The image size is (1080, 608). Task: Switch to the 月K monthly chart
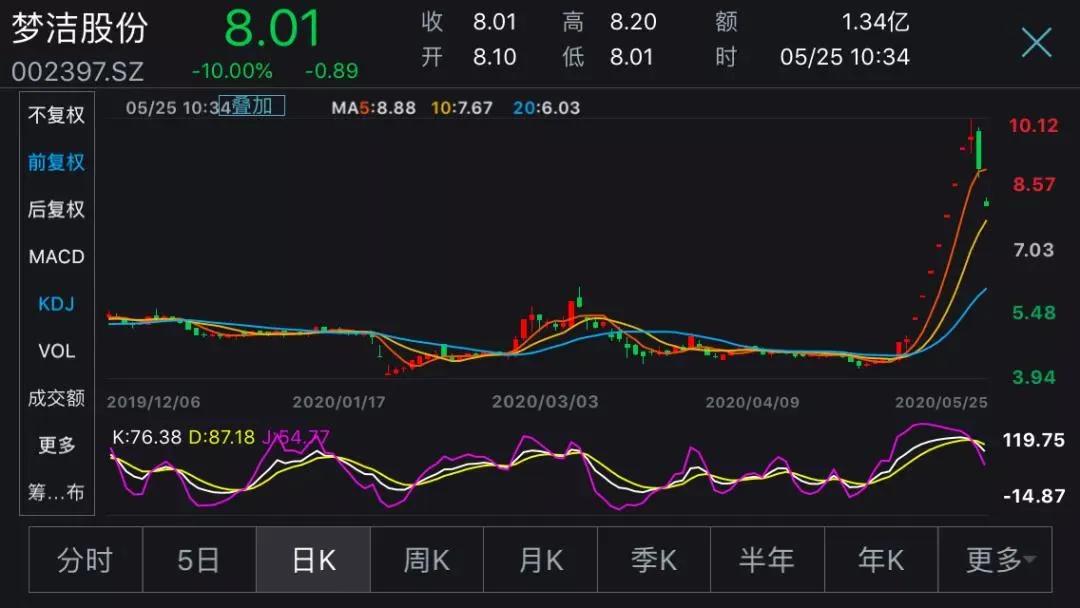tap(540, 561)
